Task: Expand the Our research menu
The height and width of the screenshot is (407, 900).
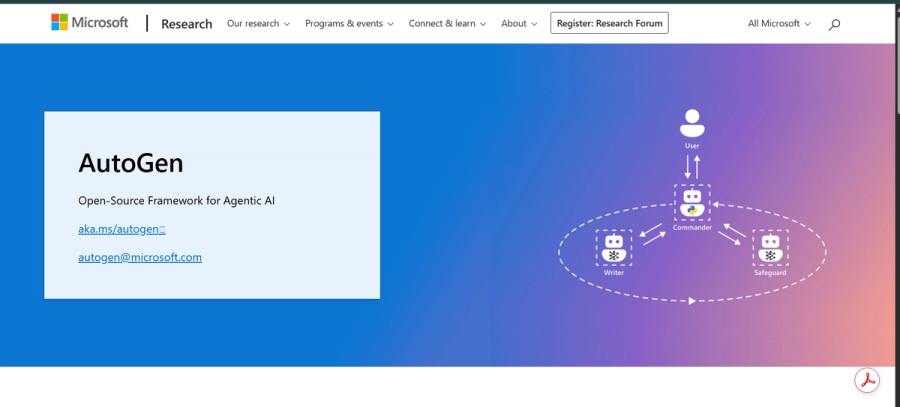Action: pos(258,24)
